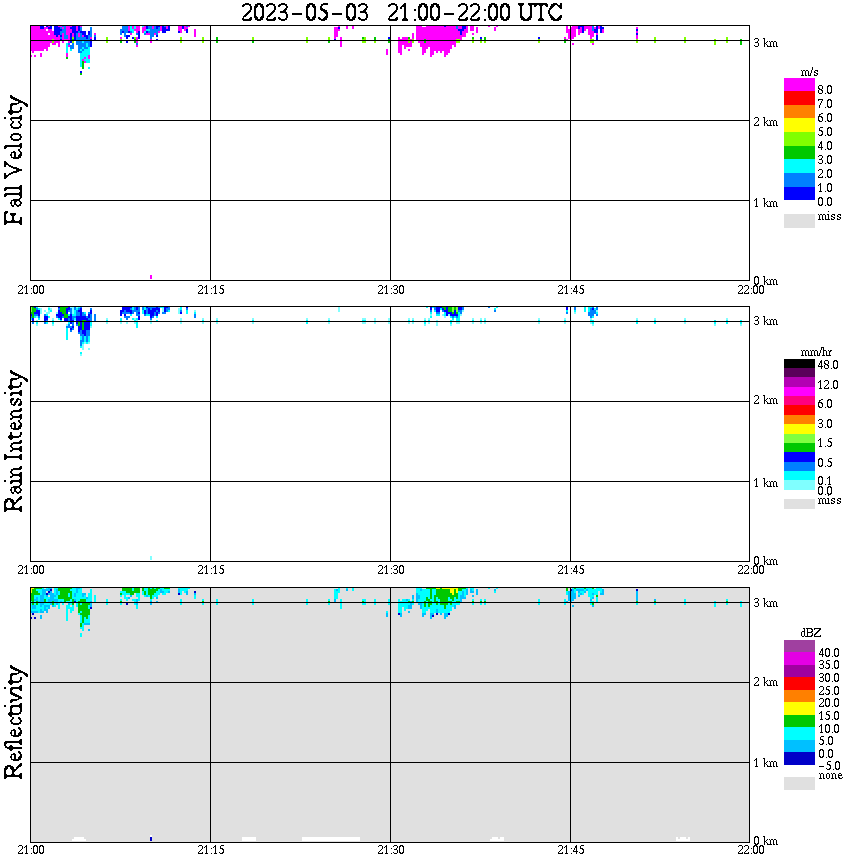The image size is (850, 868).
Task: Pick the green 10.0 swatch in dBZ legend
Action: tap(799, 721)
